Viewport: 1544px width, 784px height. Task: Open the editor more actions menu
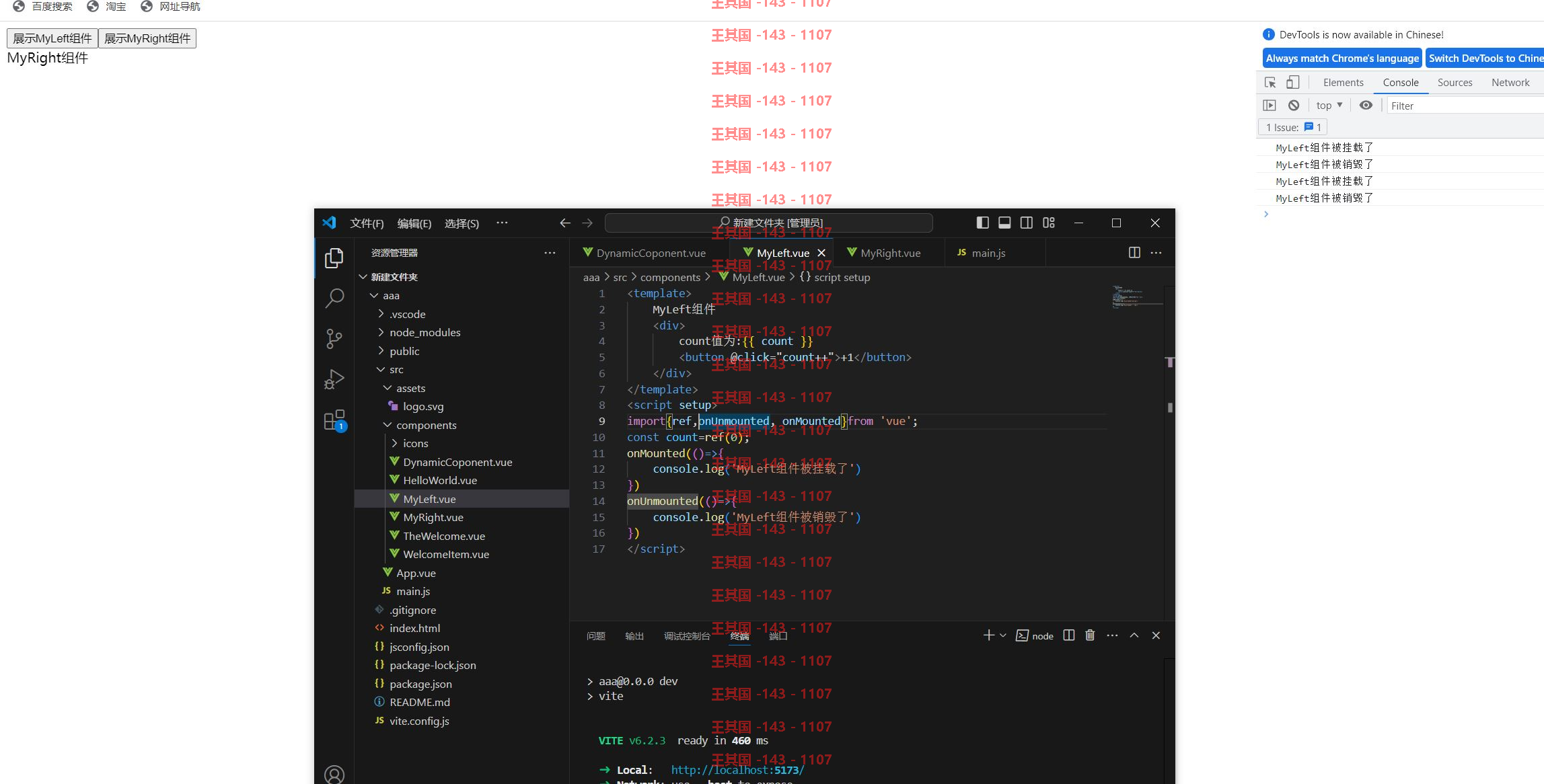pyautogui.click(x=1156, y=253)
